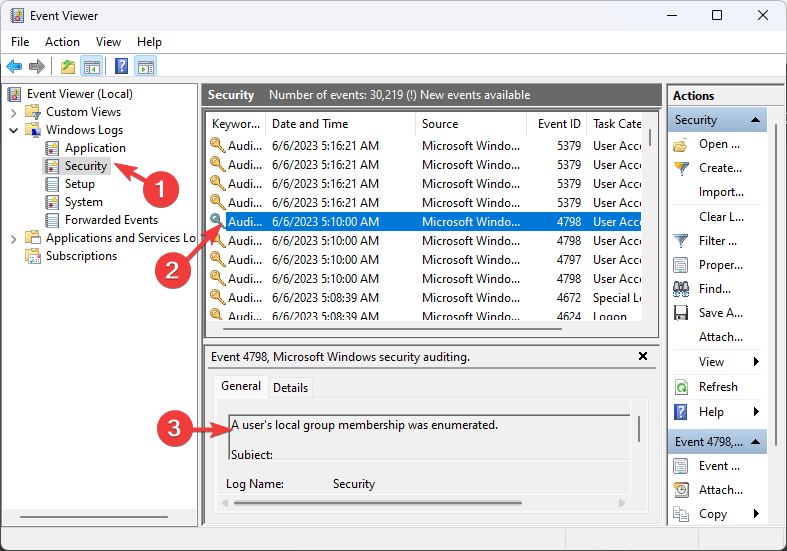Collapse the Security actions section header
This screenshot has width=787, height=551.
756,120
